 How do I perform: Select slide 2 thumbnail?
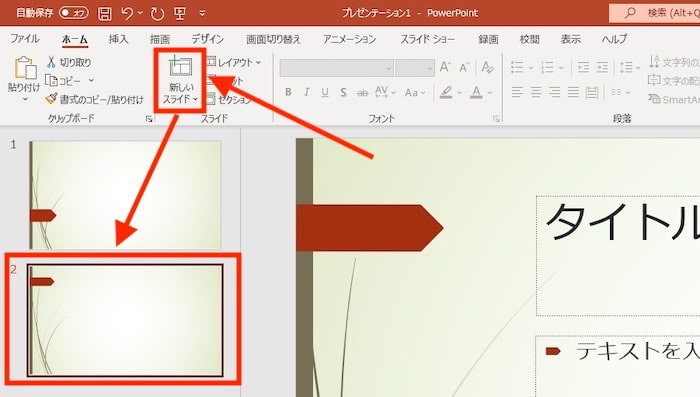(125, 320)
